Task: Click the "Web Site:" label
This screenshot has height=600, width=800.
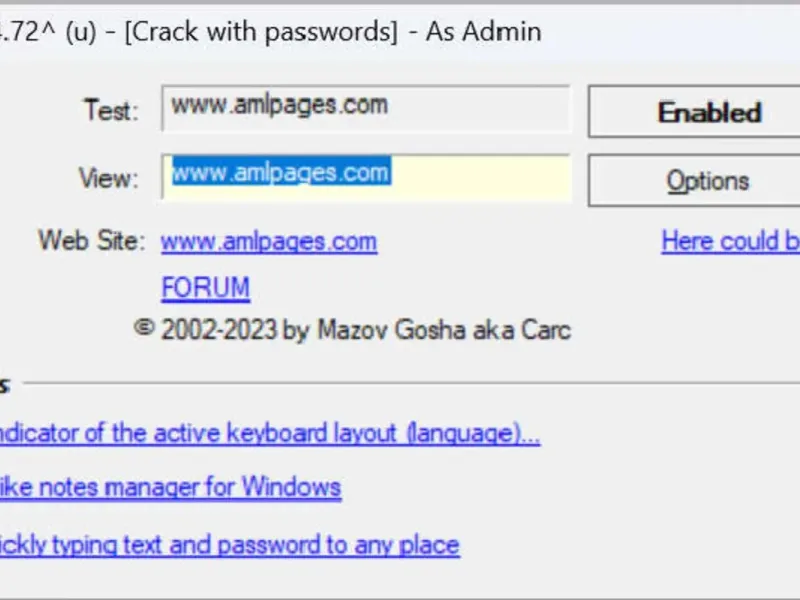Action: 92,241
